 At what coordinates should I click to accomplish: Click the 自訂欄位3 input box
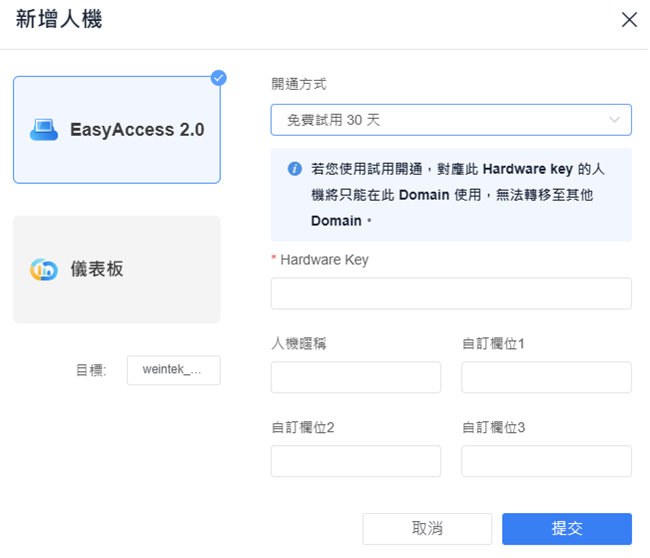546,461
